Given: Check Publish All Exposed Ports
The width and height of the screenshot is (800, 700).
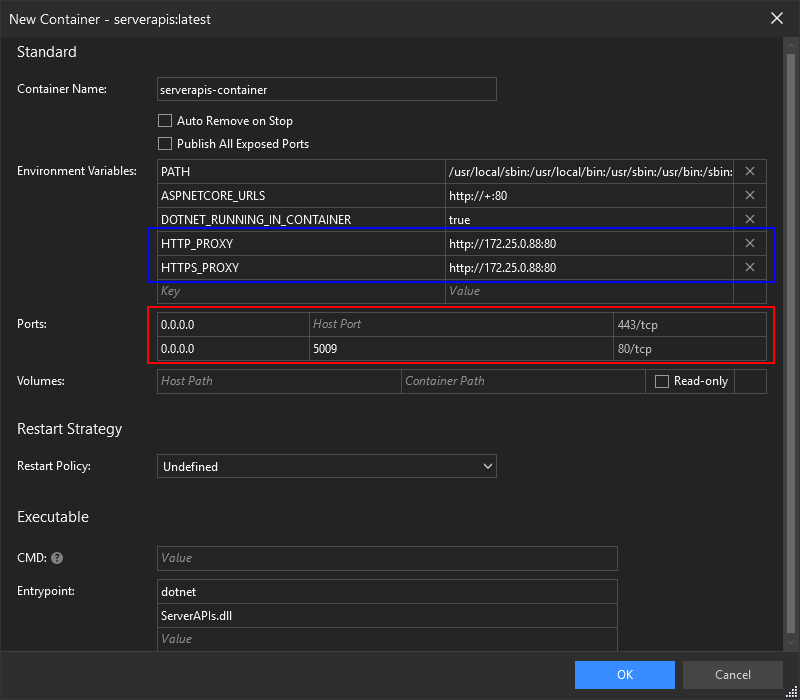Looking at the screenshot, I should pos(166,144).
